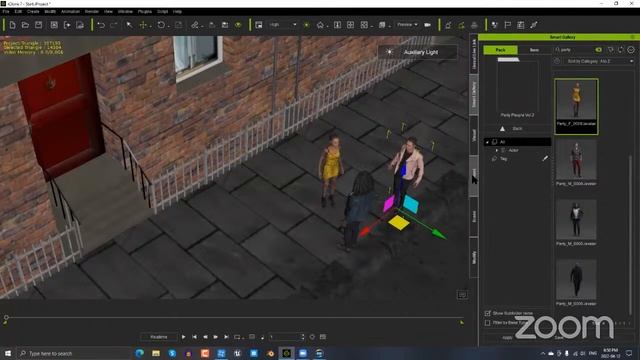
Task: Open the Sort by Category dropdown
Action: coord(599,61)
